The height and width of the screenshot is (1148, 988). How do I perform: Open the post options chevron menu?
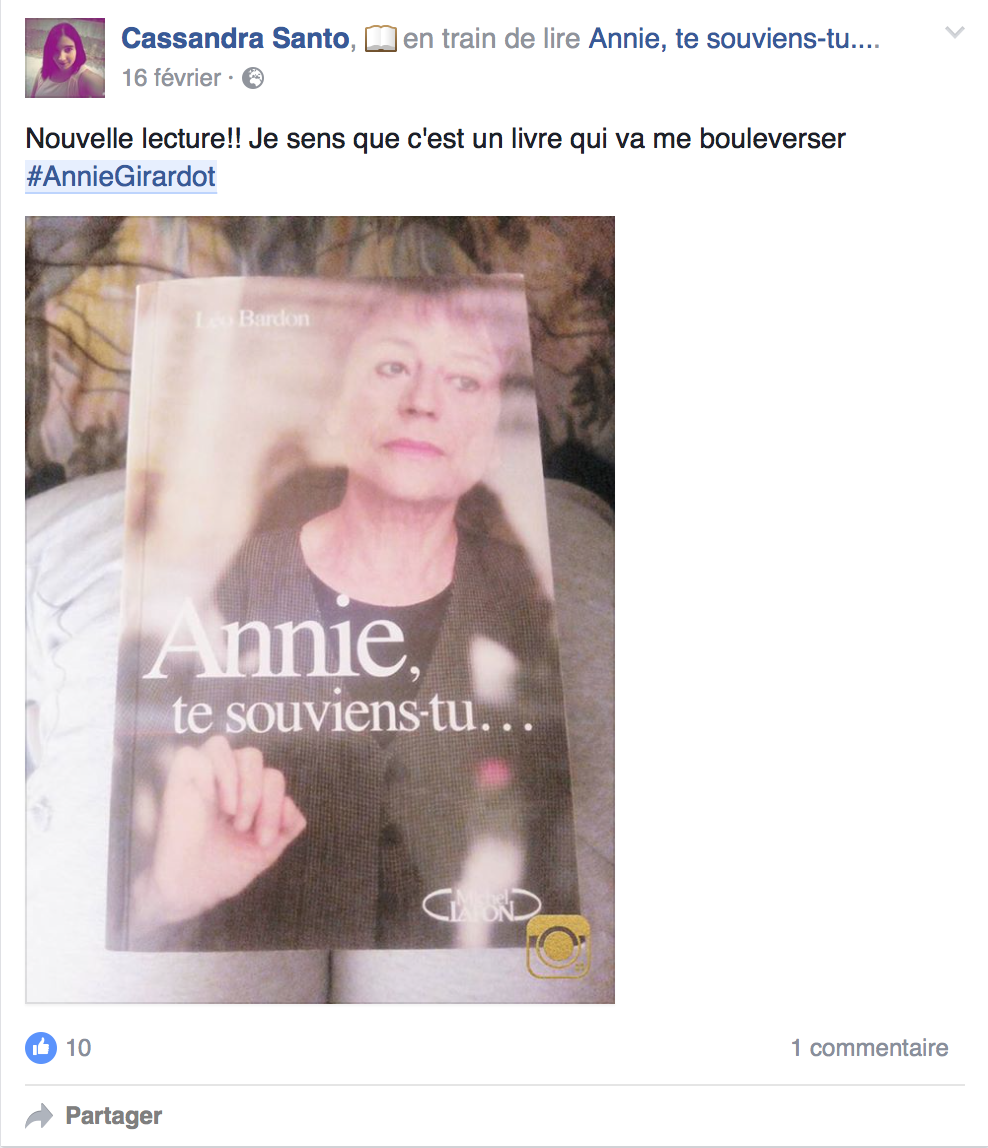coord(954,32)
